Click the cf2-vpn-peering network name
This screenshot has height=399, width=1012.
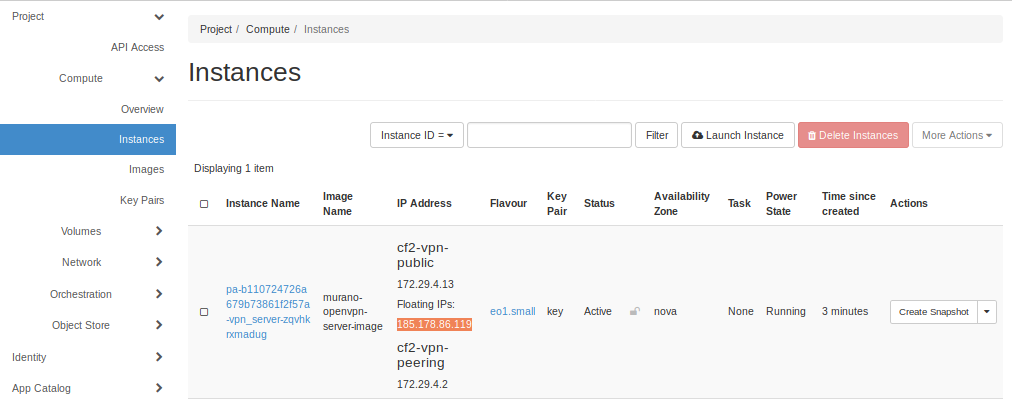click(422, 355)
